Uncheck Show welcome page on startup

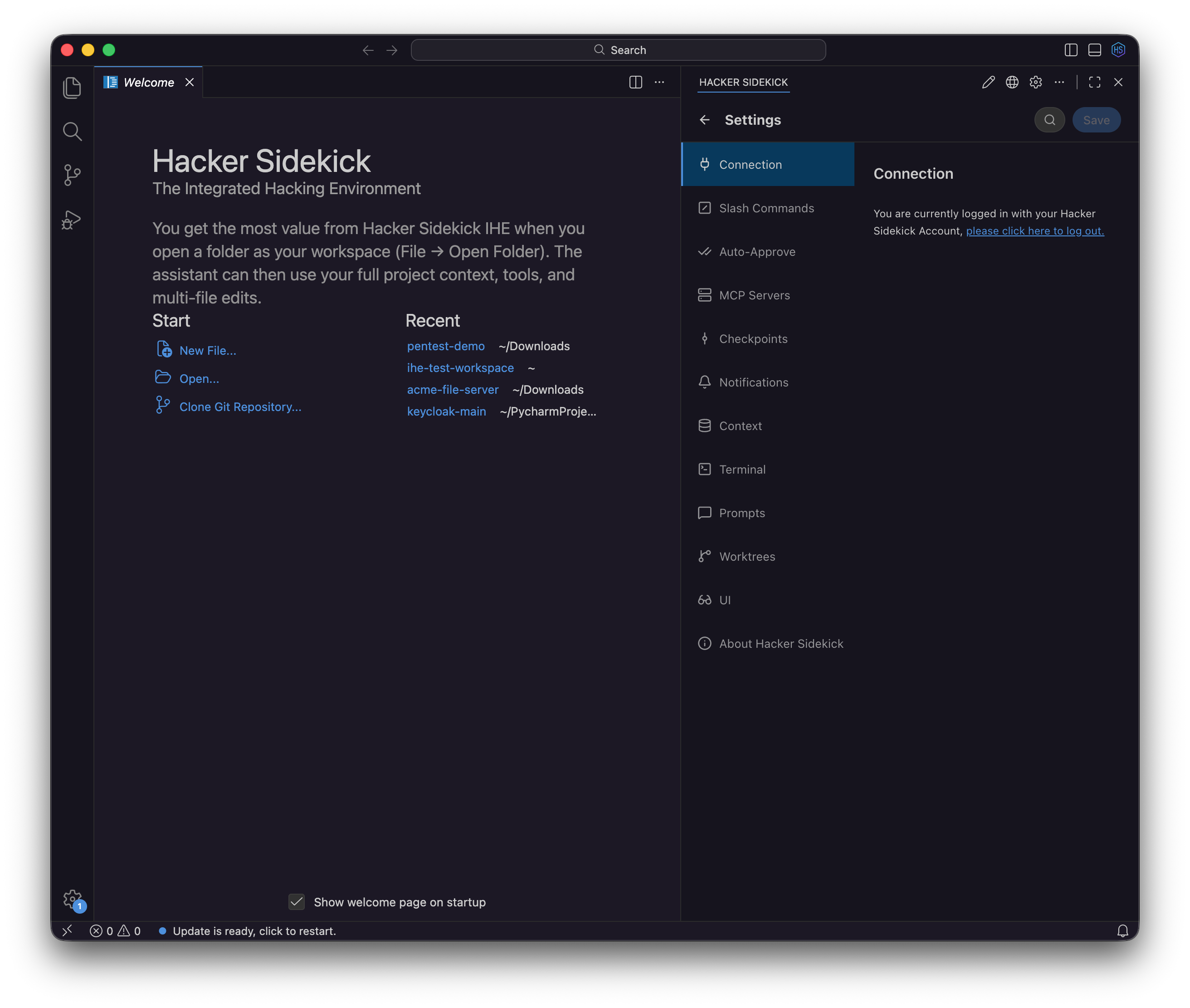[x=297, y=902]
